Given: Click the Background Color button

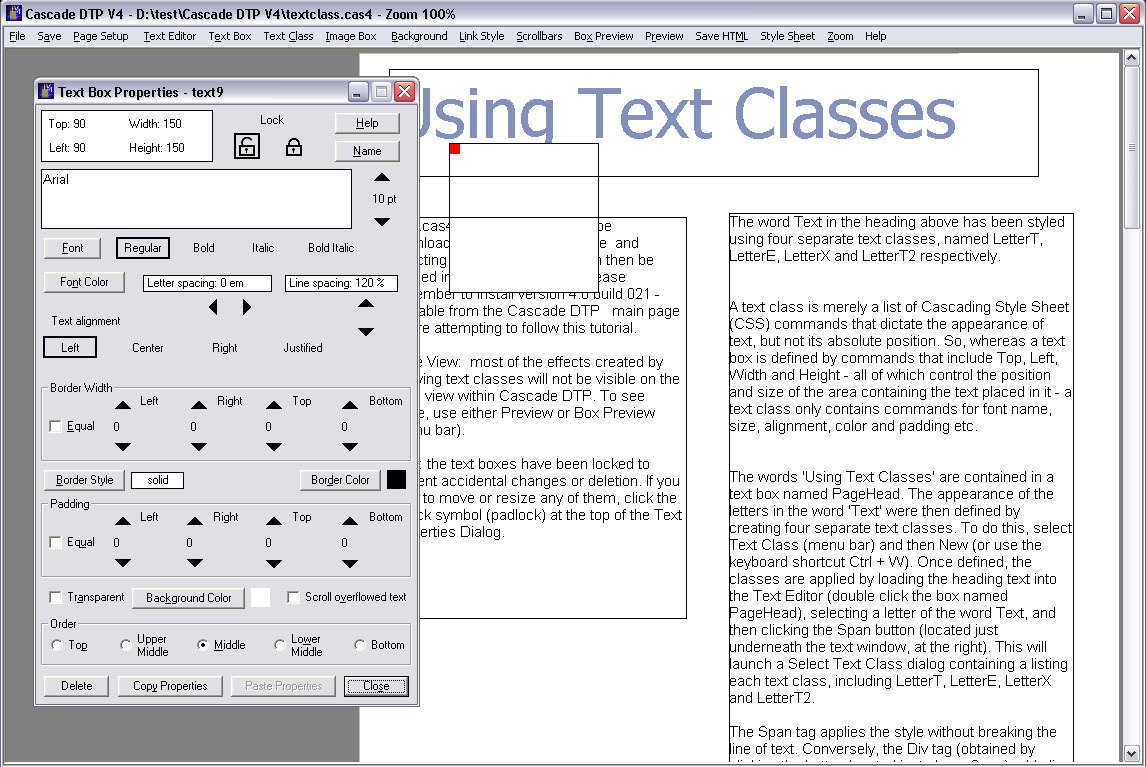Looking at the screenshot, I should (189, 597).
